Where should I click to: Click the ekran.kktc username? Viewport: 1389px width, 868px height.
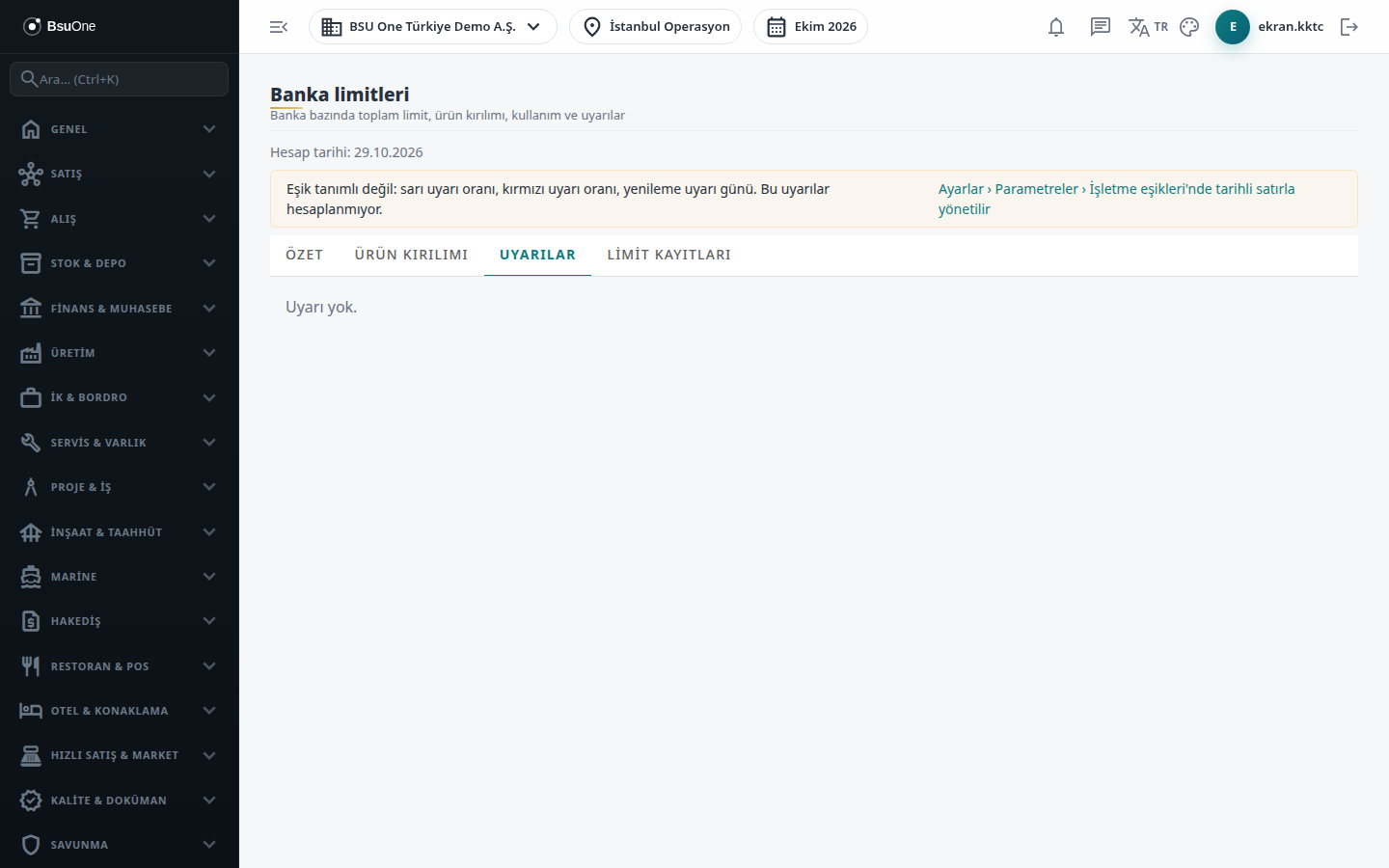[x=1291, y=27]
